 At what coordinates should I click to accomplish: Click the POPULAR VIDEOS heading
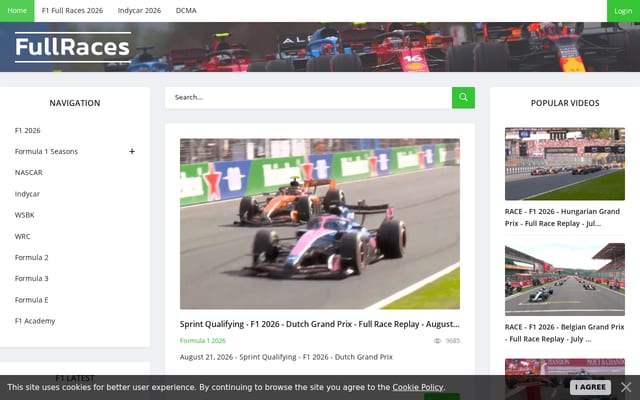(565, 103)
